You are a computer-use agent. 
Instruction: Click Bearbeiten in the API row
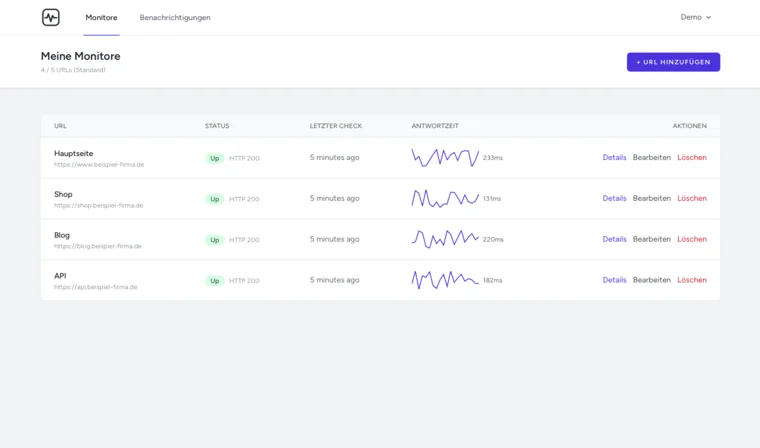coord(651,280)
